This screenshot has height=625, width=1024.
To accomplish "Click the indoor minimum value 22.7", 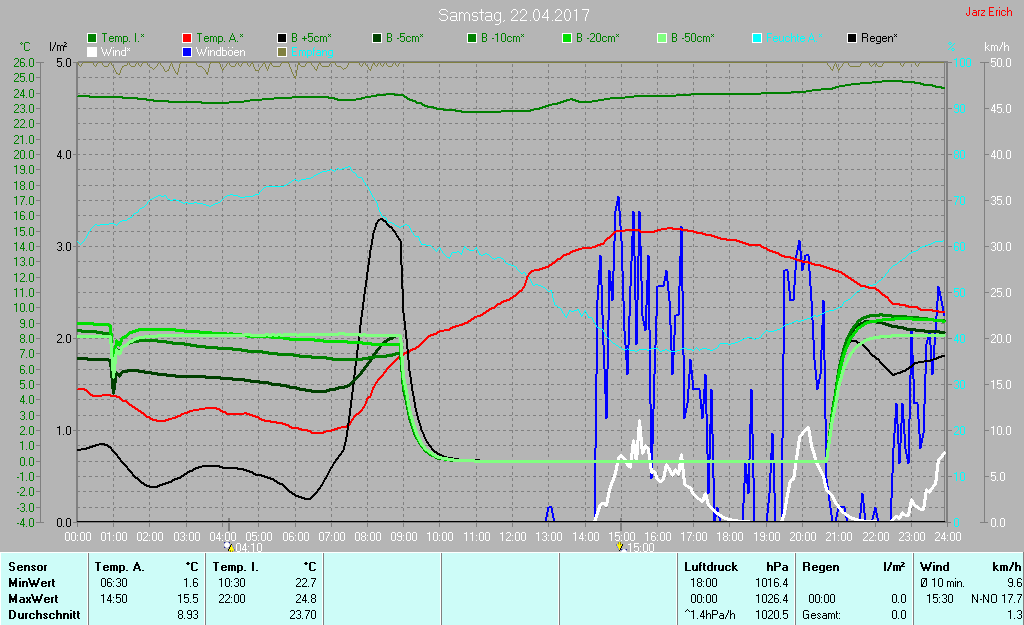I will point(306,583).
